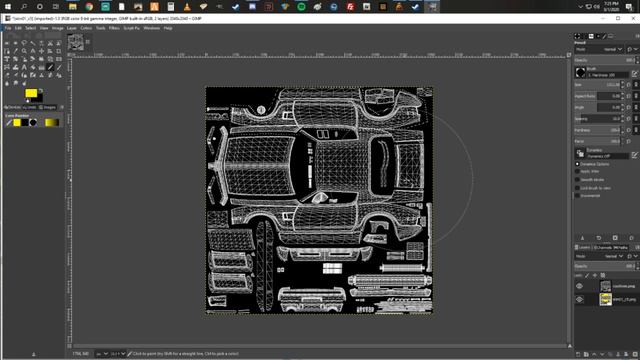Increase Size value with stepper arrows
This screenshot has width=640, height=360.
622,83
